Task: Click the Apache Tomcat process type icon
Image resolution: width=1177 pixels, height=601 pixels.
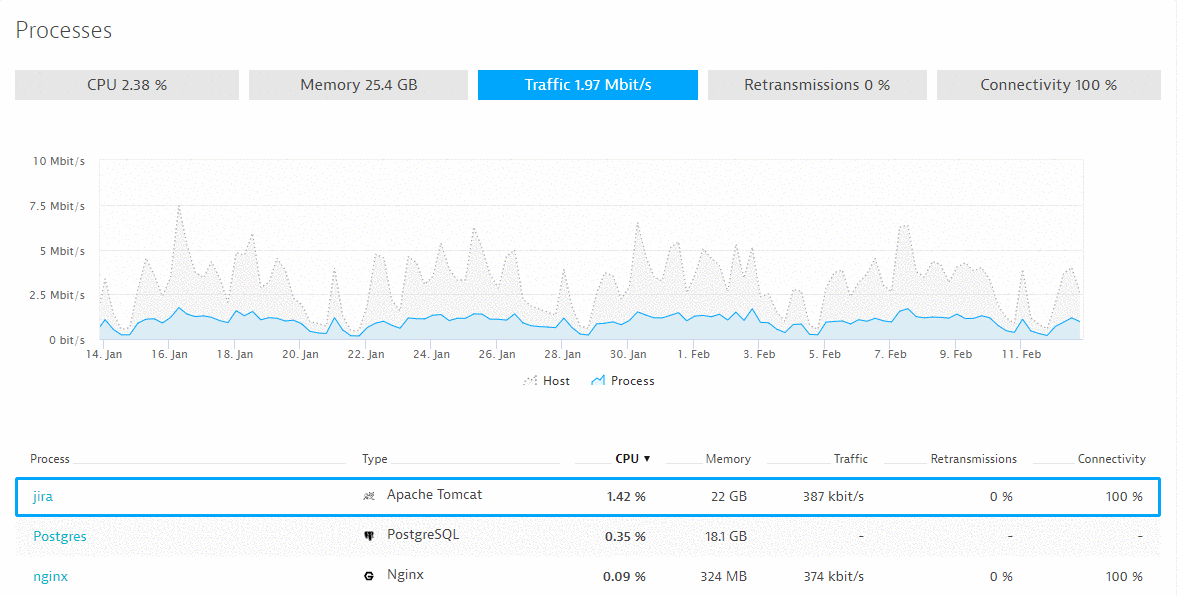Action: point(369,494)
